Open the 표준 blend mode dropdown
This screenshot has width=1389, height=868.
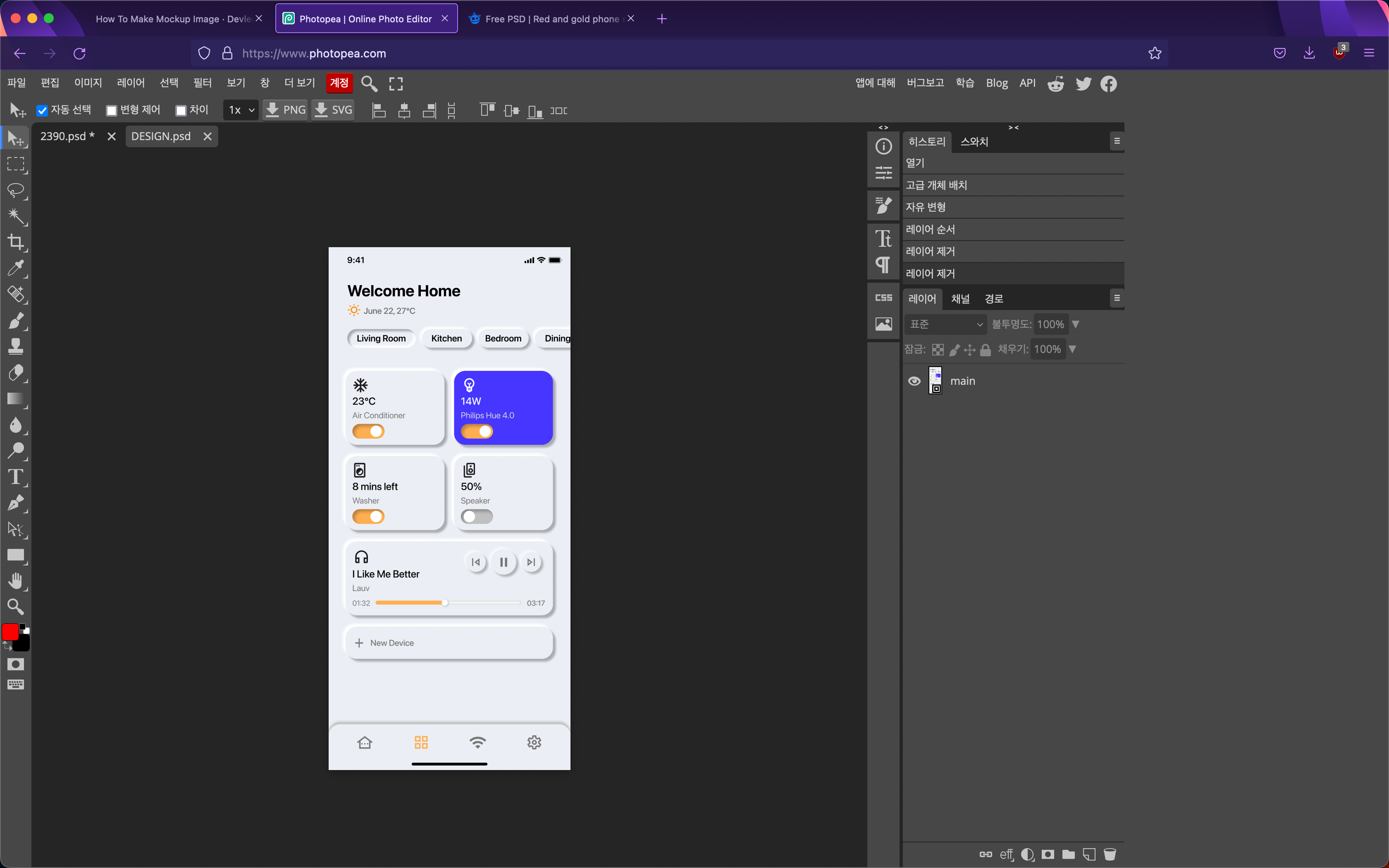coord(946,324)
